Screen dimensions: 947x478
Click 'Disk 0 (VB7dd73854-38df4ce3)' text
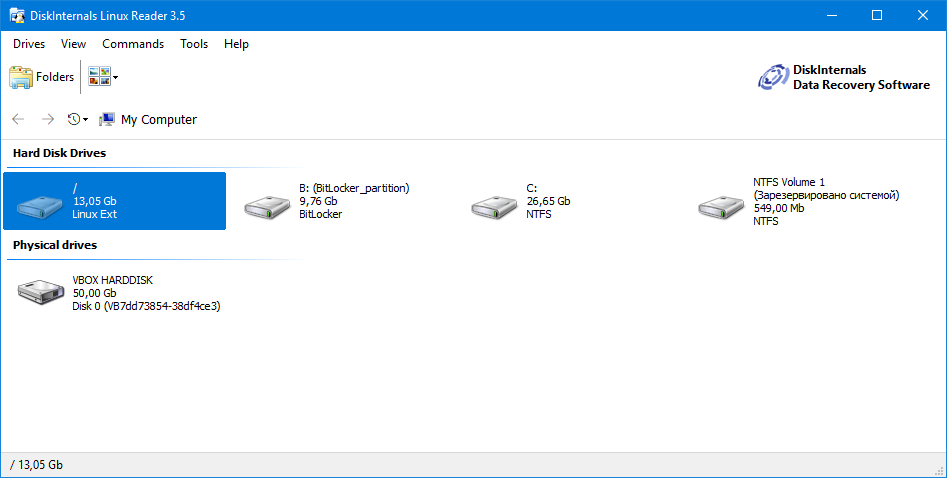(146, 306)
